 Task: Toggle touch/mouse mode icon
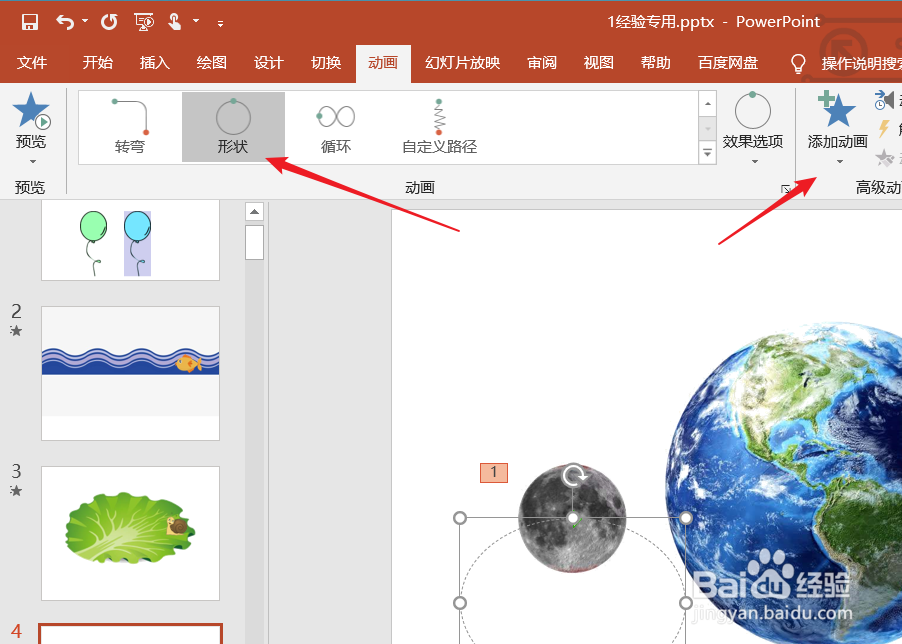pos(175,22)
